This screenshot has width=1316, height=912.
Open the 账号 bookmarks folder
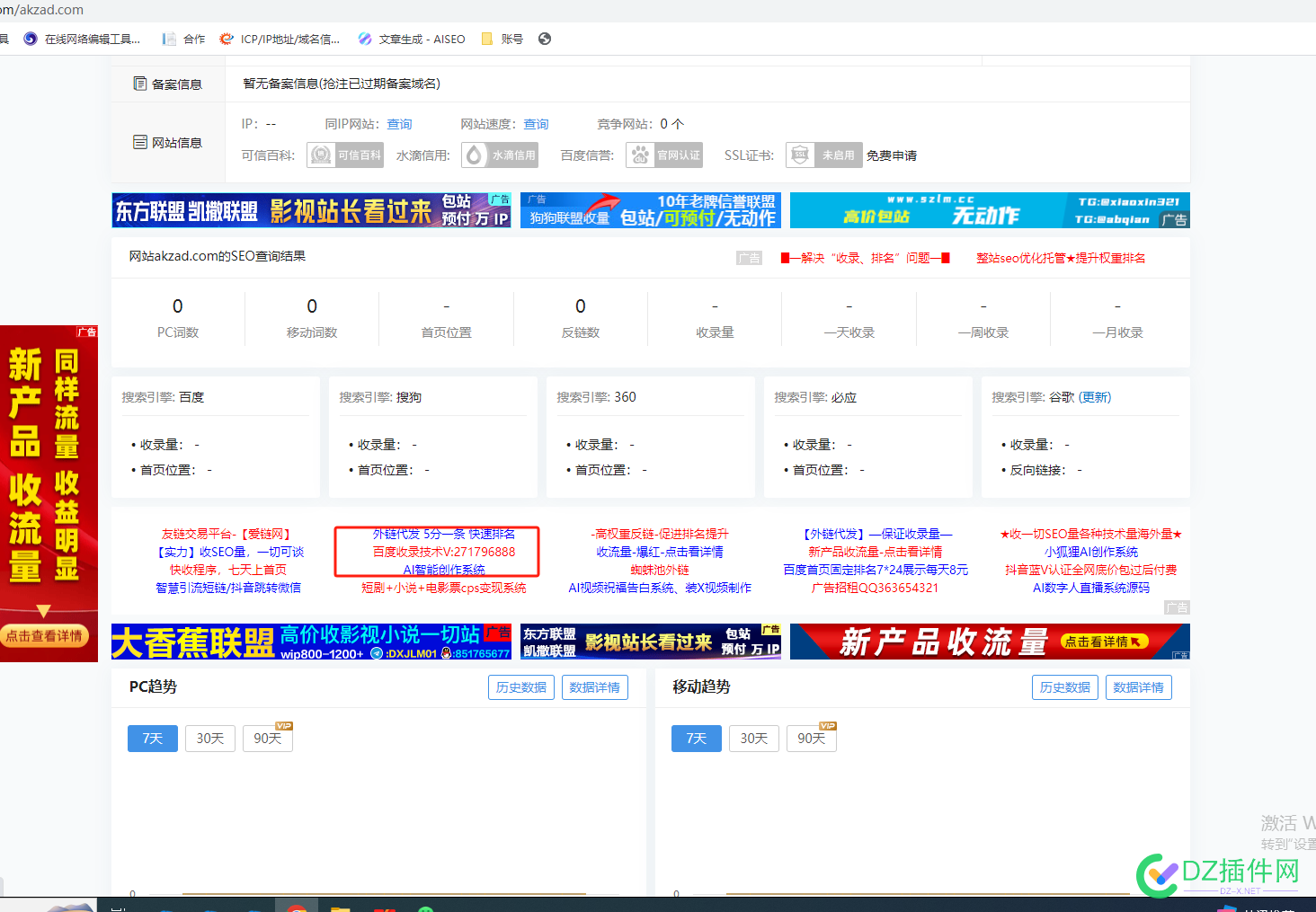pyautogui.click(x=502, y=39)
